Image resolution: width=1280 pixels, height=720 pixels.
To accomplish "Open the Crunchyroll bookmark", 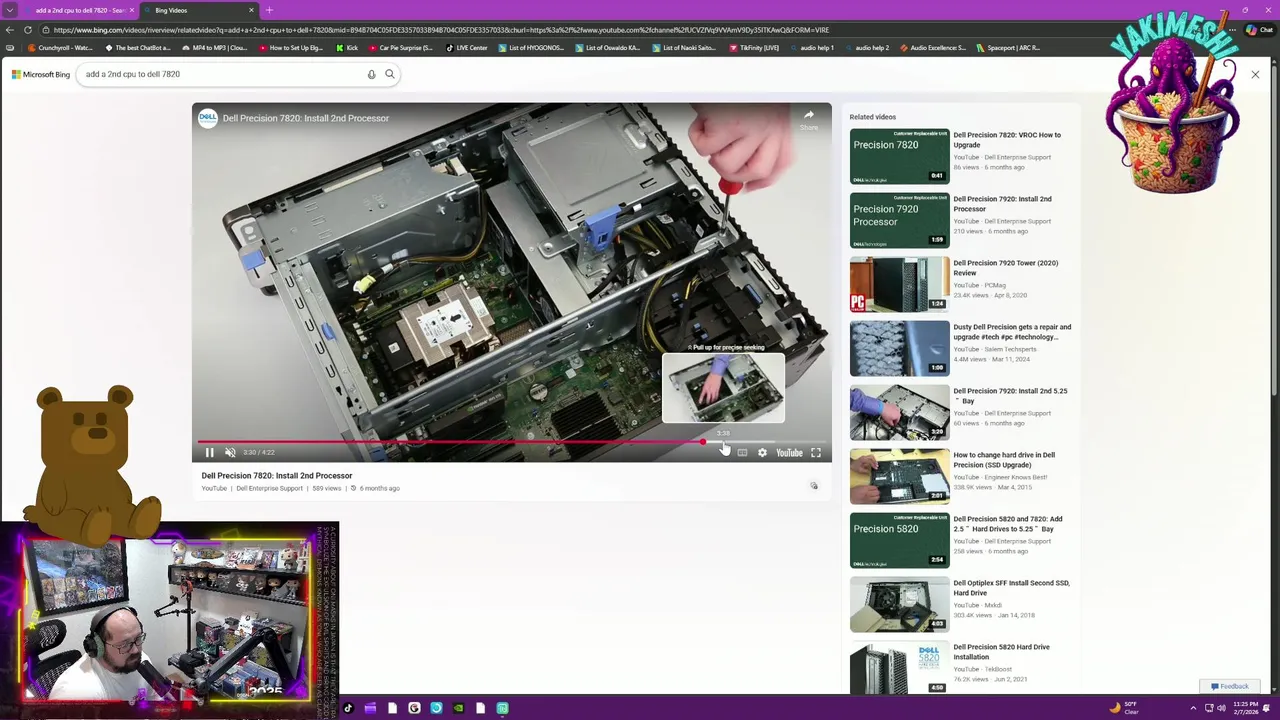I will (x=61, y=48).
